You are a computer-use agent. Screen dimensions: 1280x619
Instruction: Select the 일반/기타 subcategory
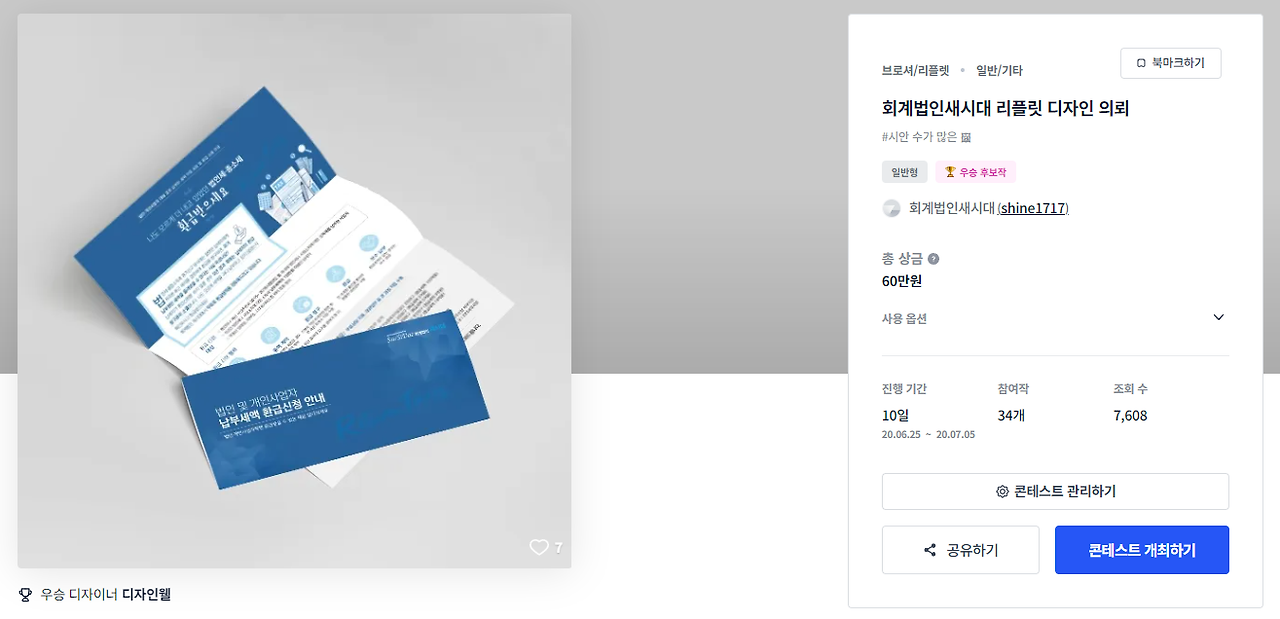click(x=999, y=71)
